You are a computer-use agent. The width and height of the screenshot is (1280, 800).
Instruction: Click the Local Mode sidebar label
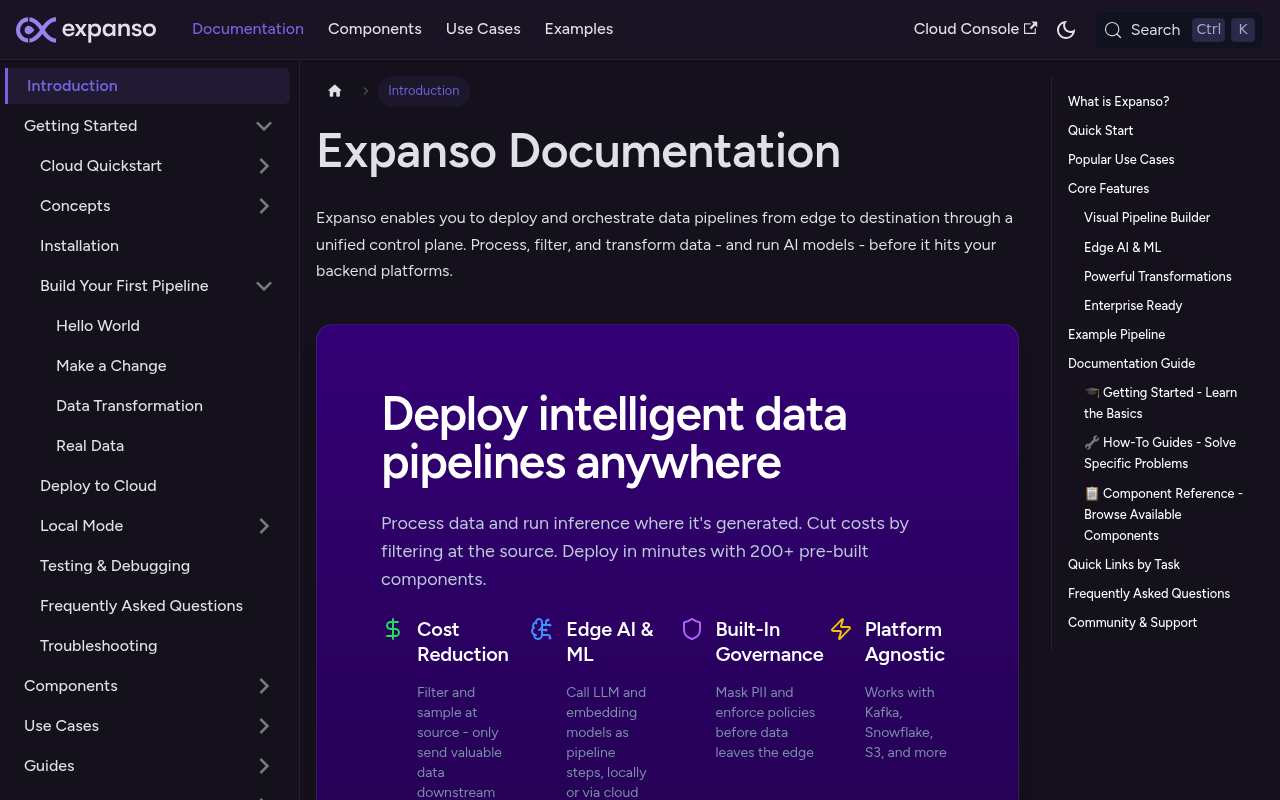(82, 526)
